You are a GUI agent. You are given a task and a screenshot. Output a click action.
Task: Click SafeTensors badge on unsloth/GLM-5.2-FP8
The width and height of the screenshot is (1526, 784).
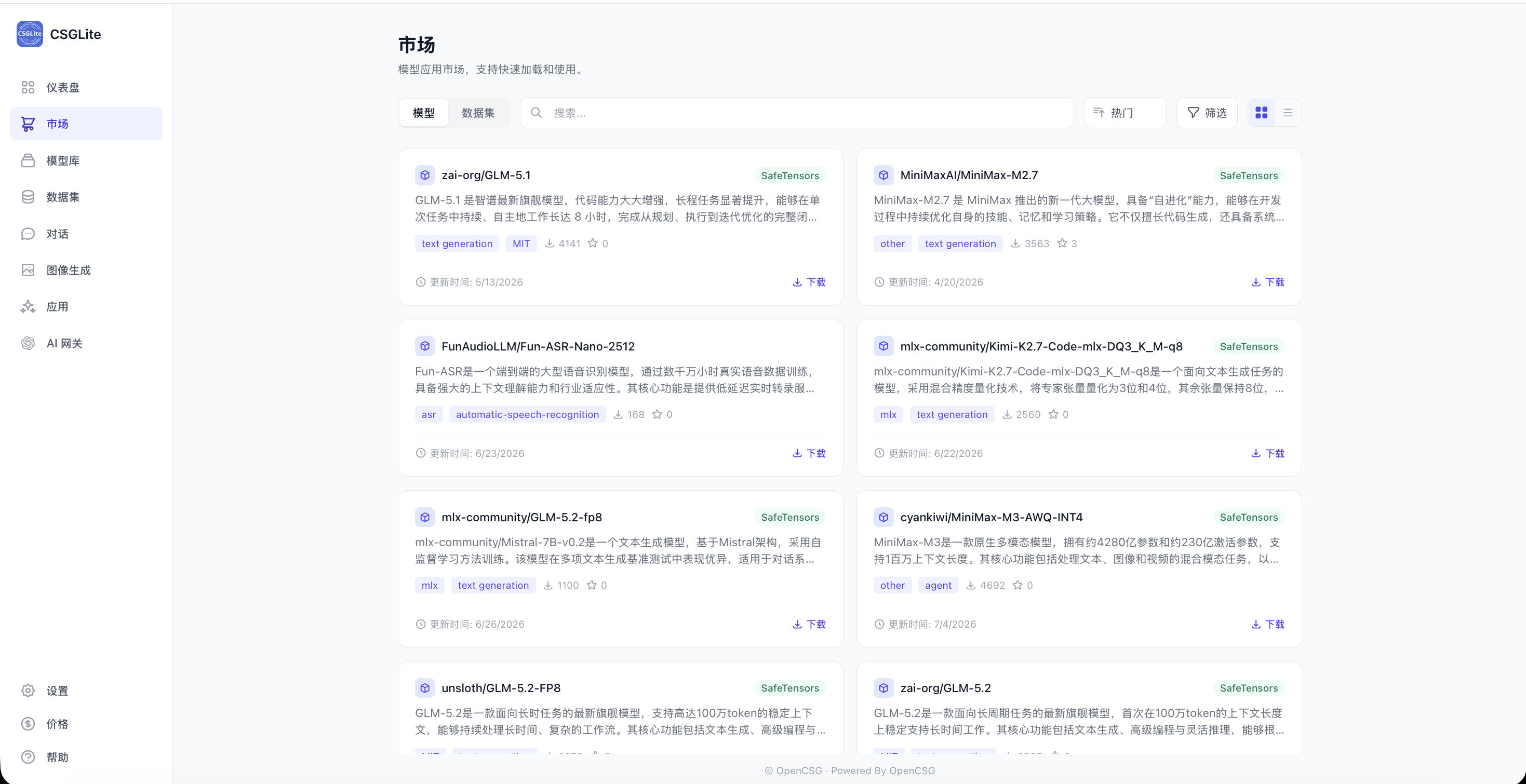pos(790,688)
